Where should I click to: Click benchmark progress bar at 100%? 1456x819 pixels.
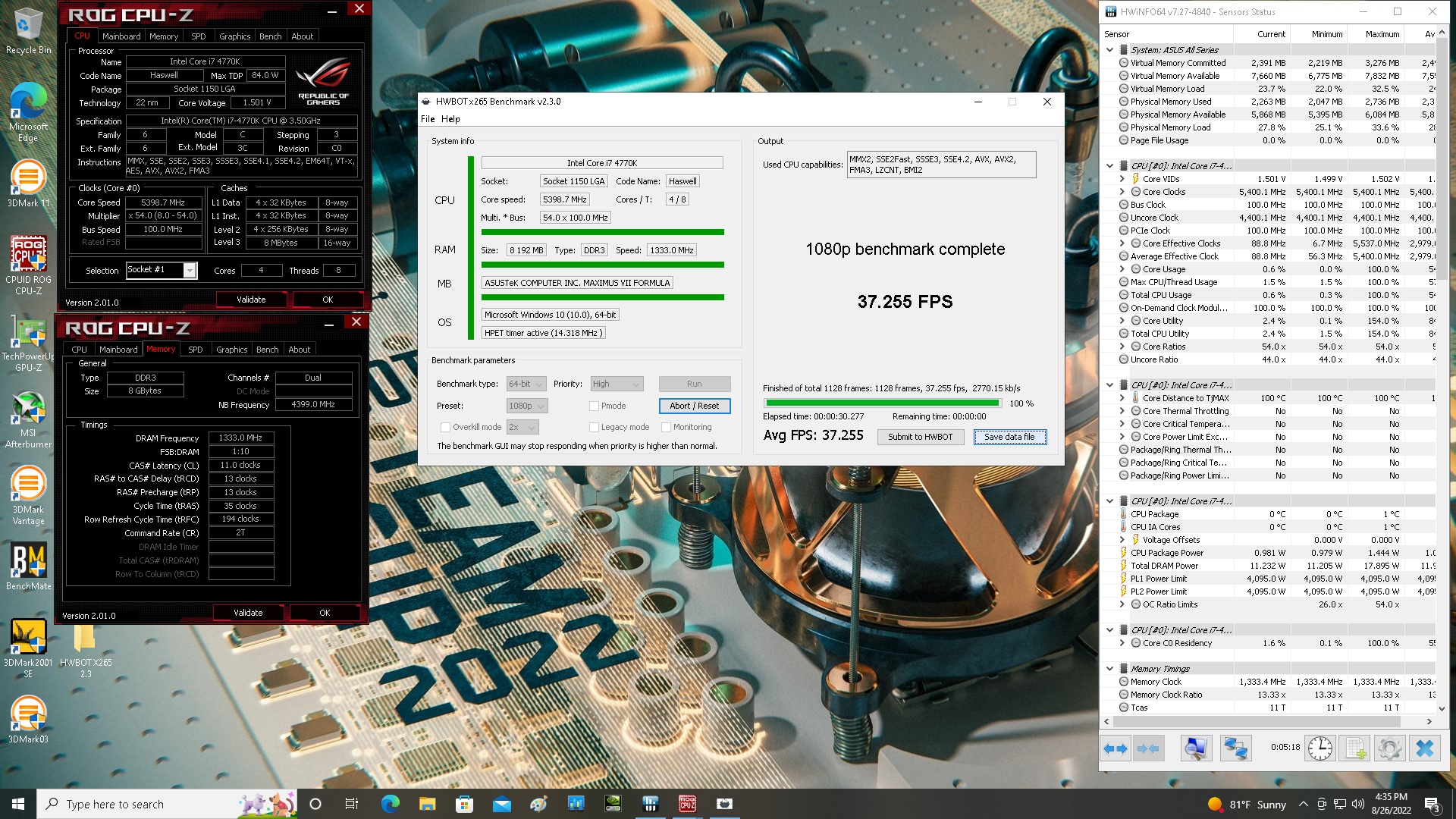[882, 403]
